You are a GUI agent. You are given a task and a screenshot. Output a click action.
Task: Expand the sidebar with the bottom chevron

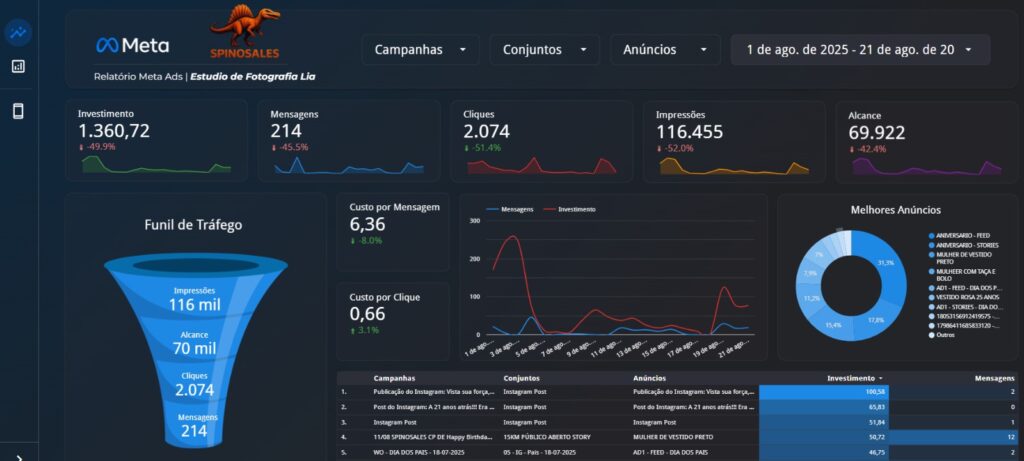pos(18,455)
